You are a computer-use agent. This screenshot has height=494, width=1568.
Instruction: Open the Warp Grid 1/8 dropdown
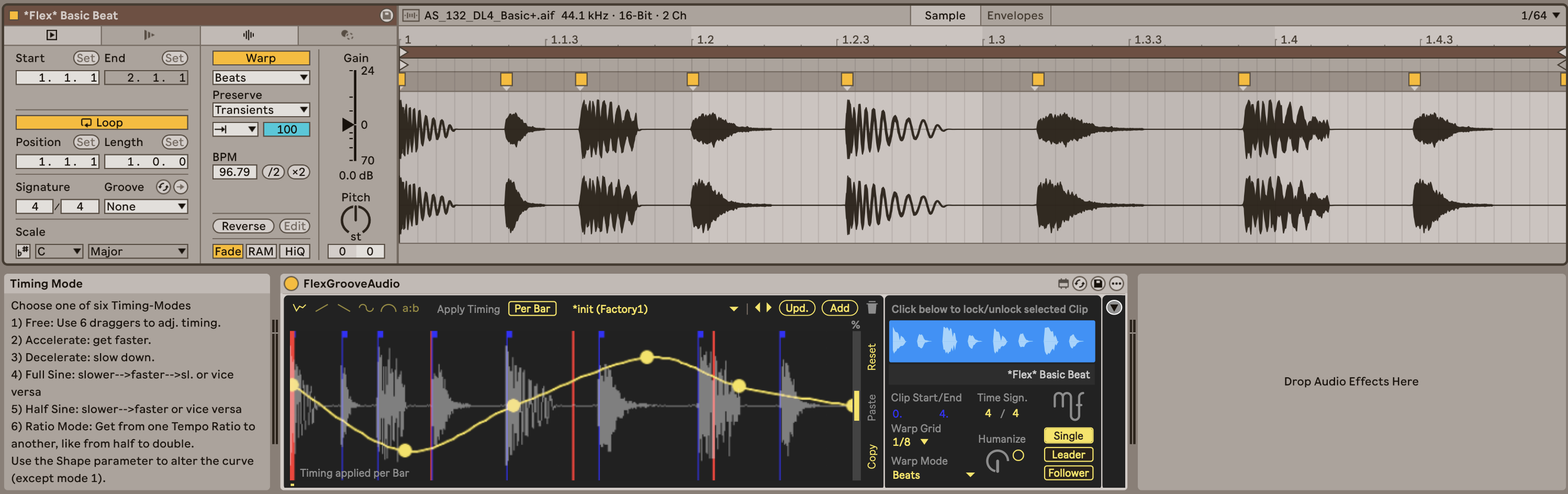910,442
